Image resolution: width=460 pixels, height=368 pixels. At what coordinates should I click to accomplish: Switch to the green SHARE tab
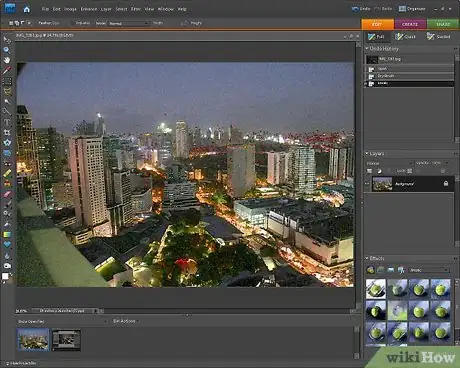[443, 24]
